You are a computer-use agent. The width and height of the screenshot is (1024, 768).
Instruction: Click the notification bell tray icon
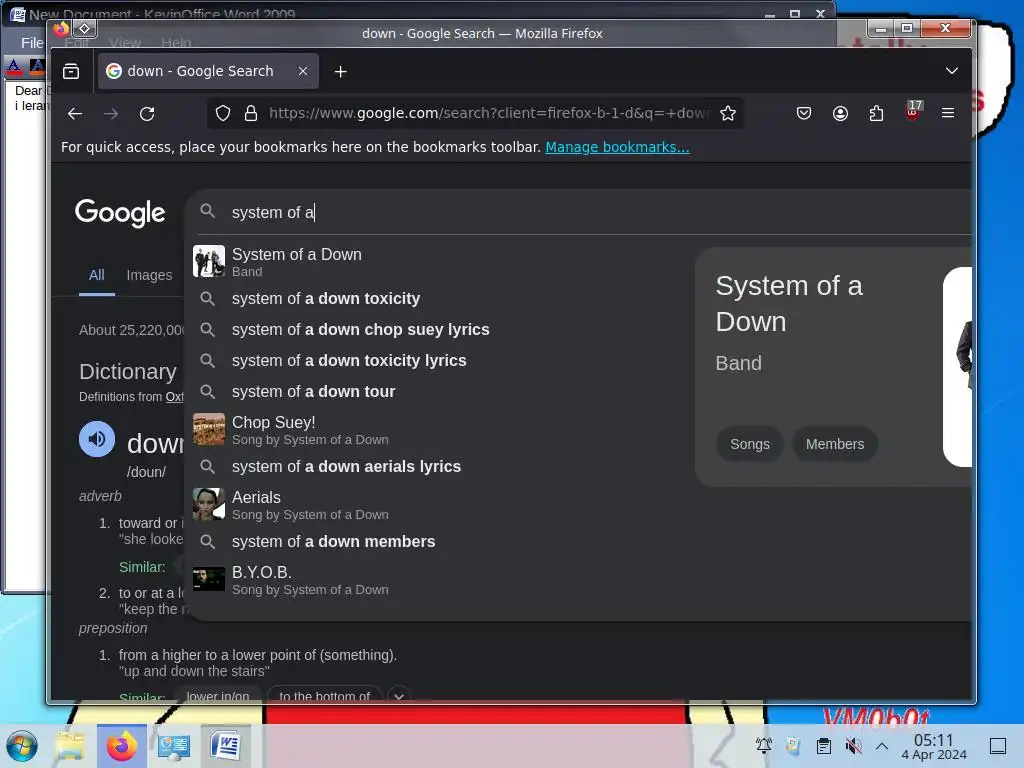click(763, 745)
